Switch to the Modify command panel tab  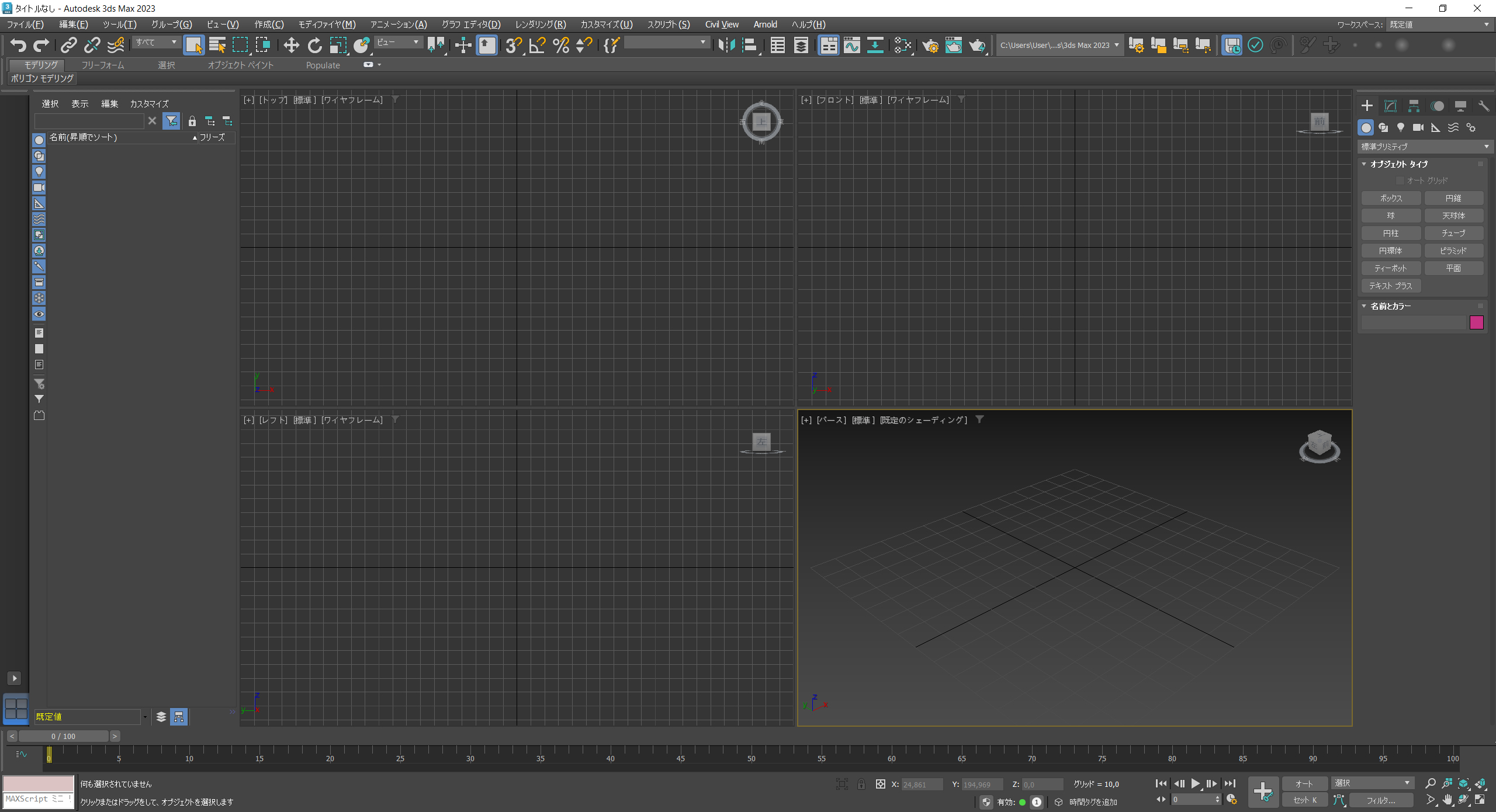point(1390,106)
